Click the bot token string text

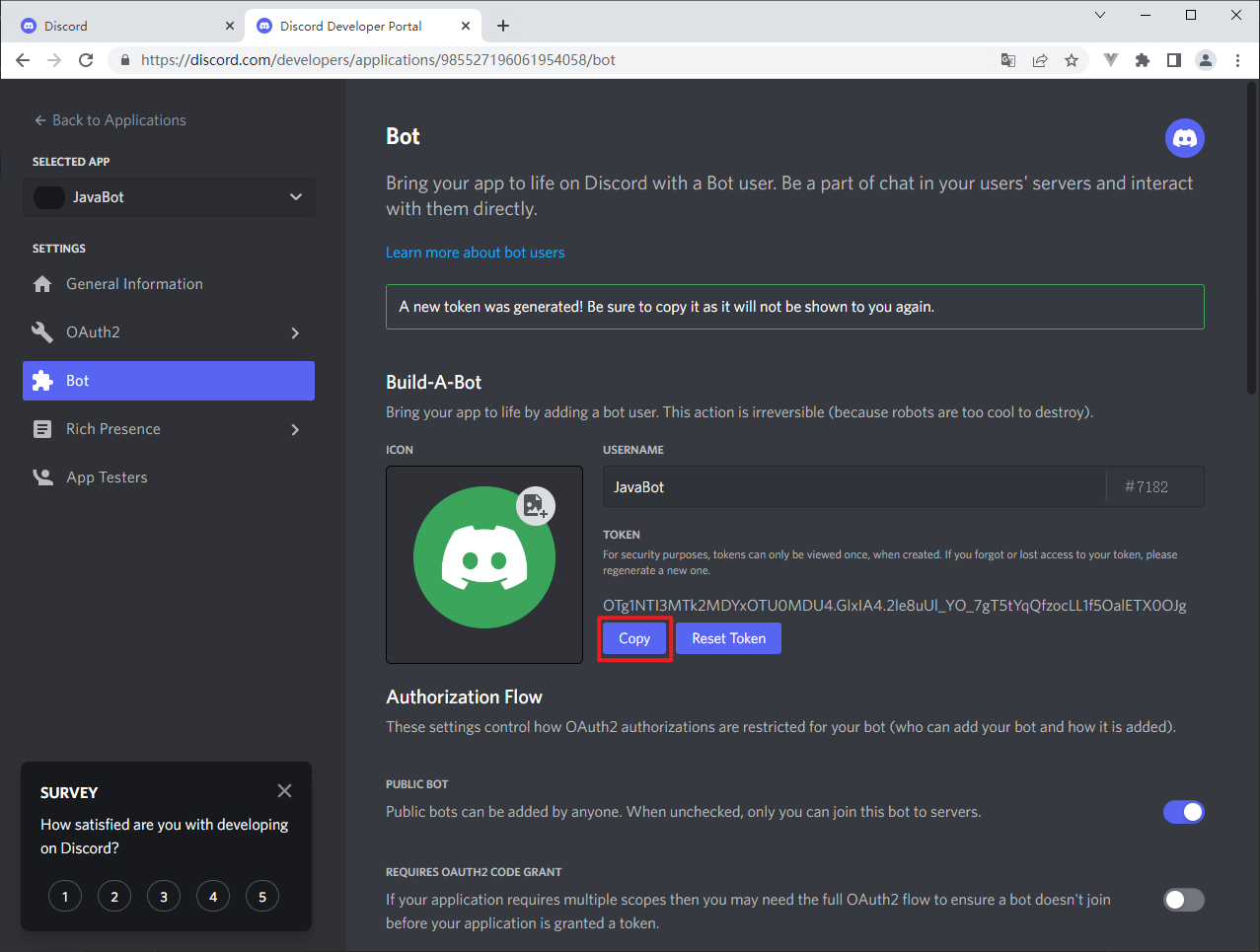pos(895,606)
